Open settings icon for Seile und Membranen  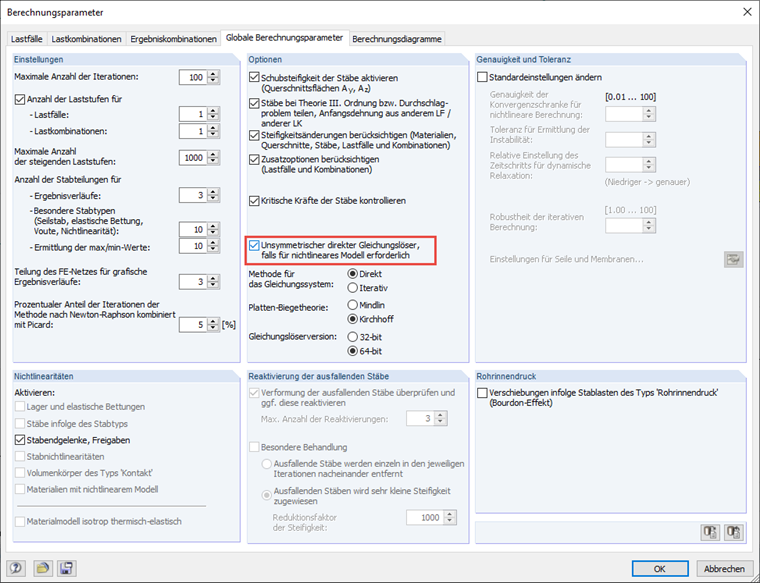[x=734, y=259]
